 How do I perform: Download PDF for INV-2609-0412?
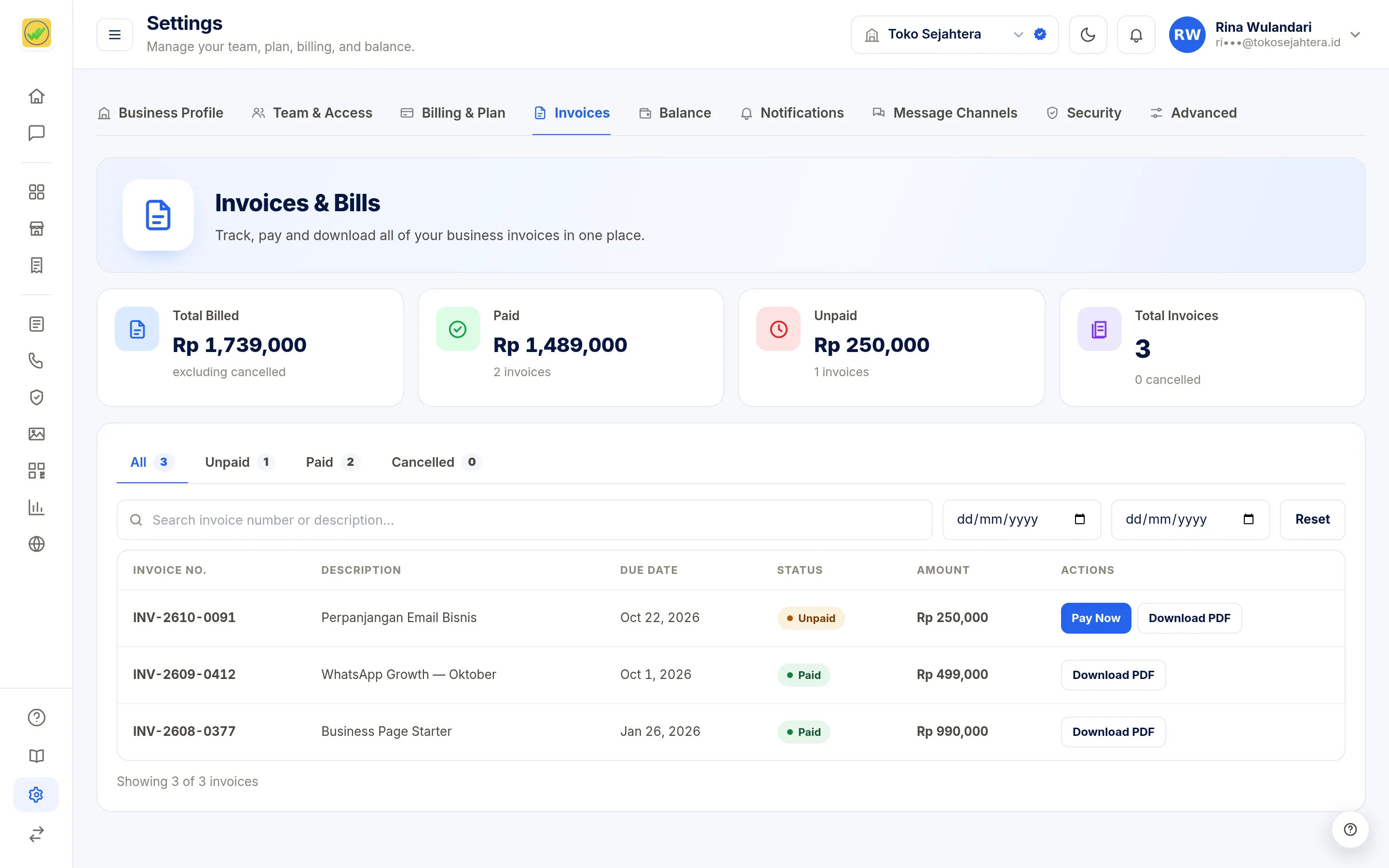[1113, 675]
